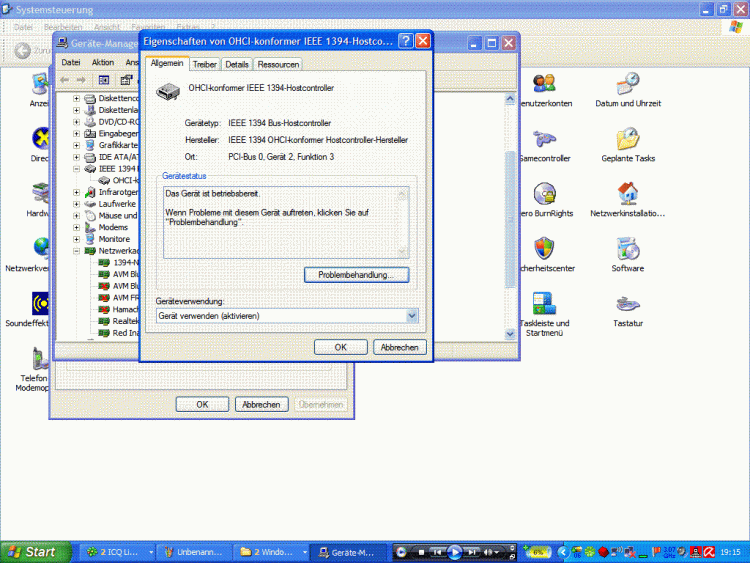This screenshot has height=563, width=750.
Task: Click Windows flag logo in Systemsteuerung
Action: (x=736, y=27)
